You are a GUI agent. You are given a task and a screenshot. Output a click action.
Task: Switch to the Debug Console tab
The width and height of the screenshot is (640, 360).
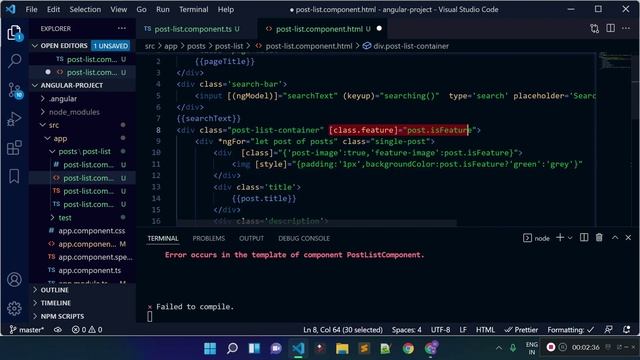coord(304,238)
